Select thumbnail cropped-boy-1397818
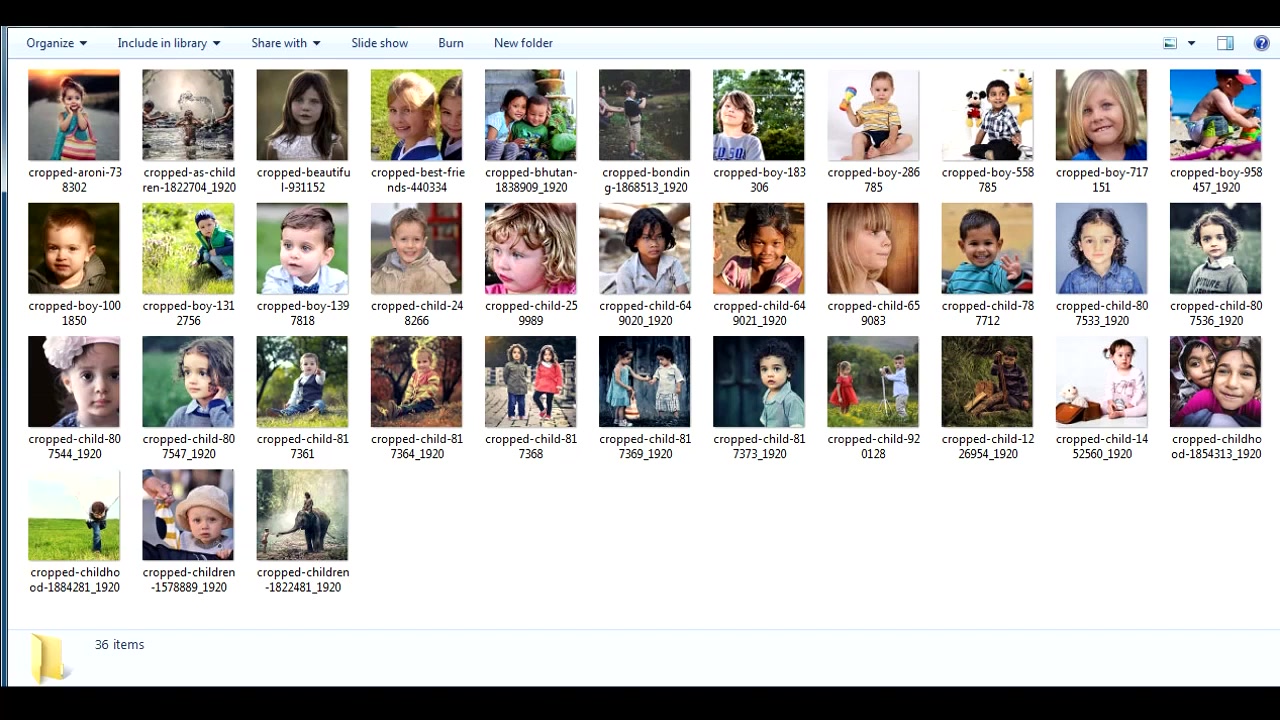 (302, 248)
